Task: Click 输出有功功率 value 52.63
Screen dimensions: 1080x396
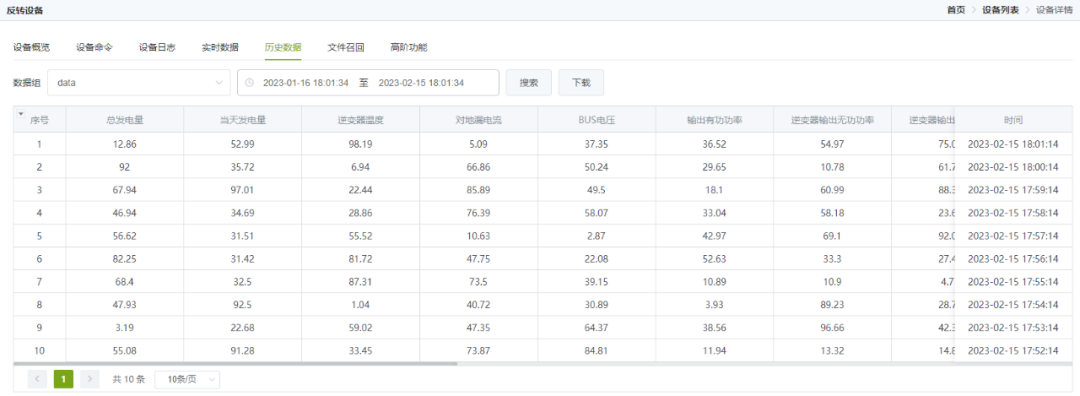Action: click(x=714, y=258)
